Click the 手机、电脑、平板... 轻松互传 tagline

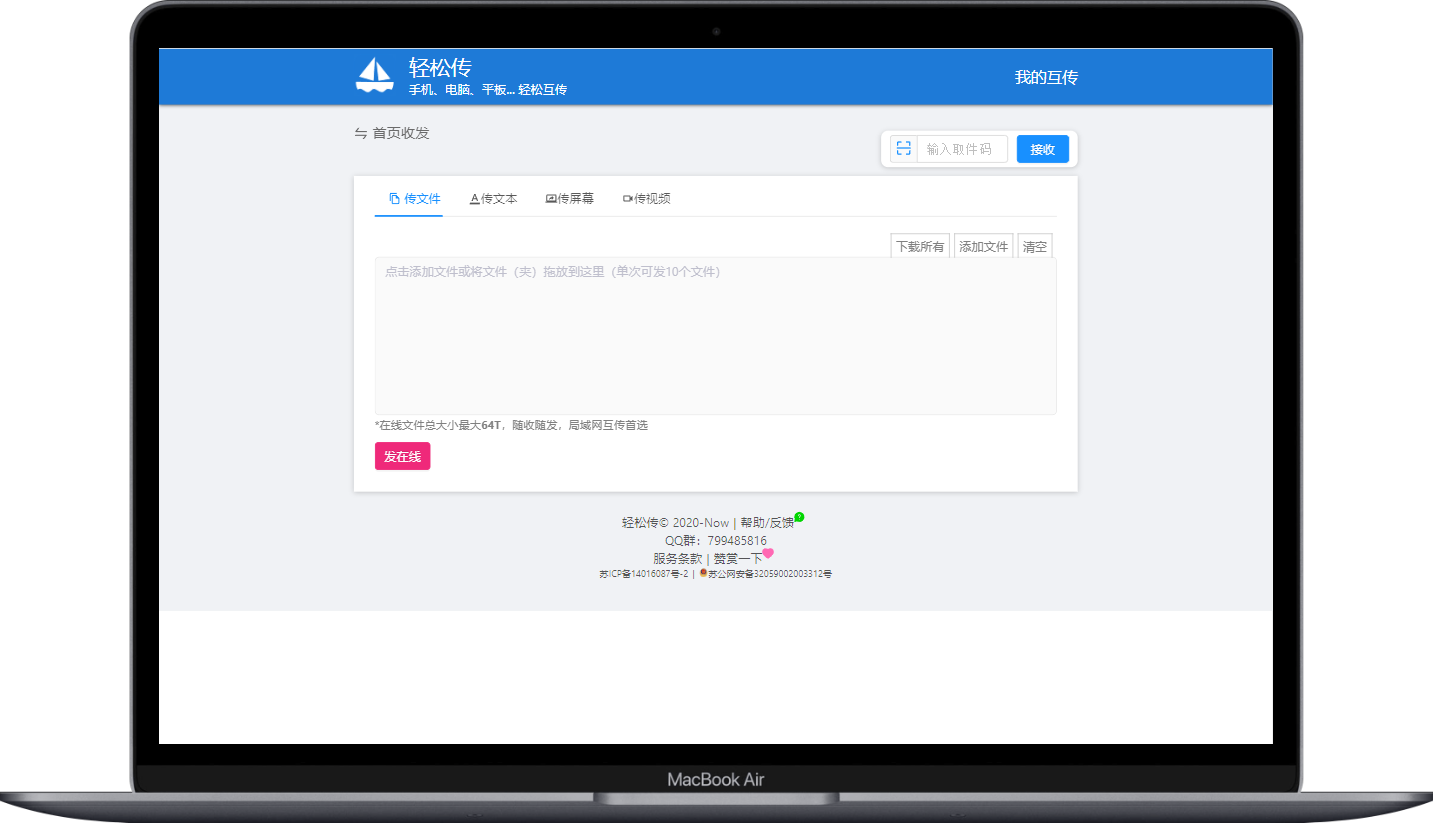488,90
